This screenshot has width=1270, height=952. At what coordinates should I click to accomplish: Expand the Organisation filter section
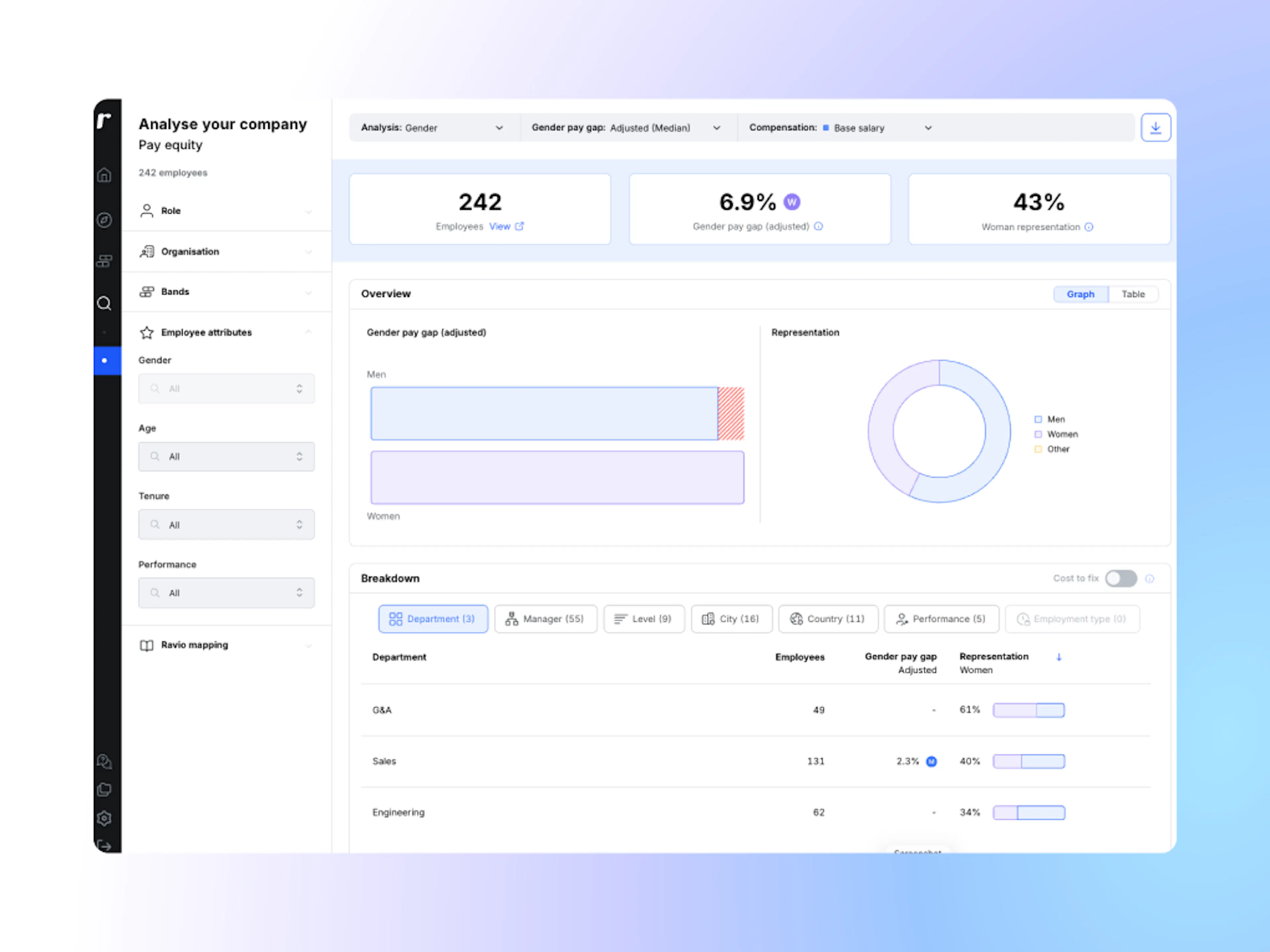point(227,251)
